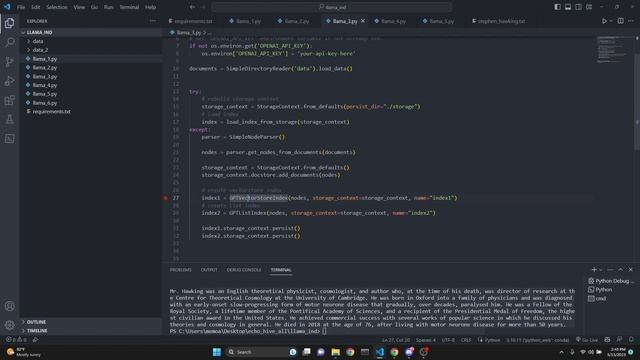
Task: Switch to the OUTPUT panel tab
Action: (209, 270)
